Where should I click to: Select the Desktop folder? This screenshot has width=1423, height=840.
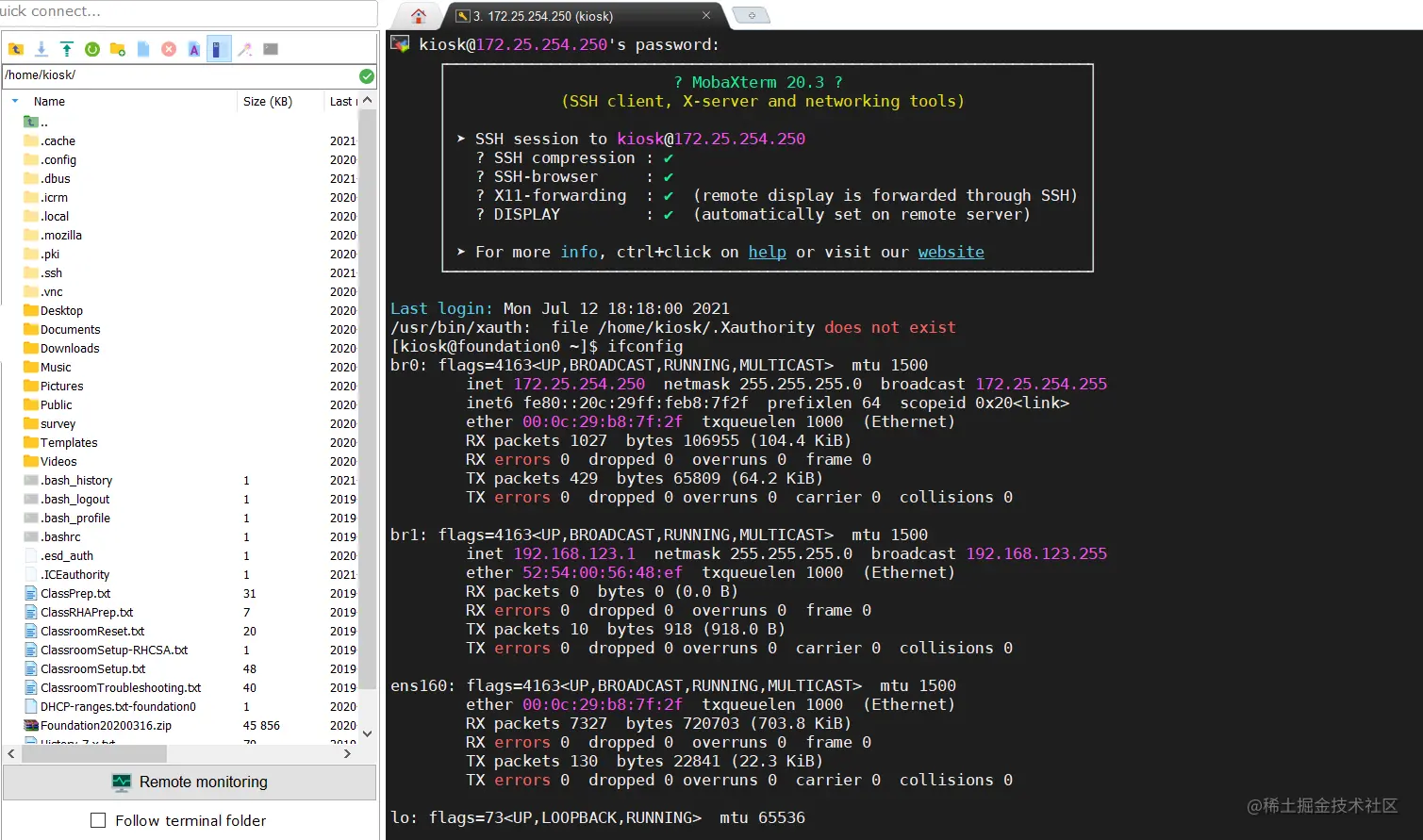(53, 310)
